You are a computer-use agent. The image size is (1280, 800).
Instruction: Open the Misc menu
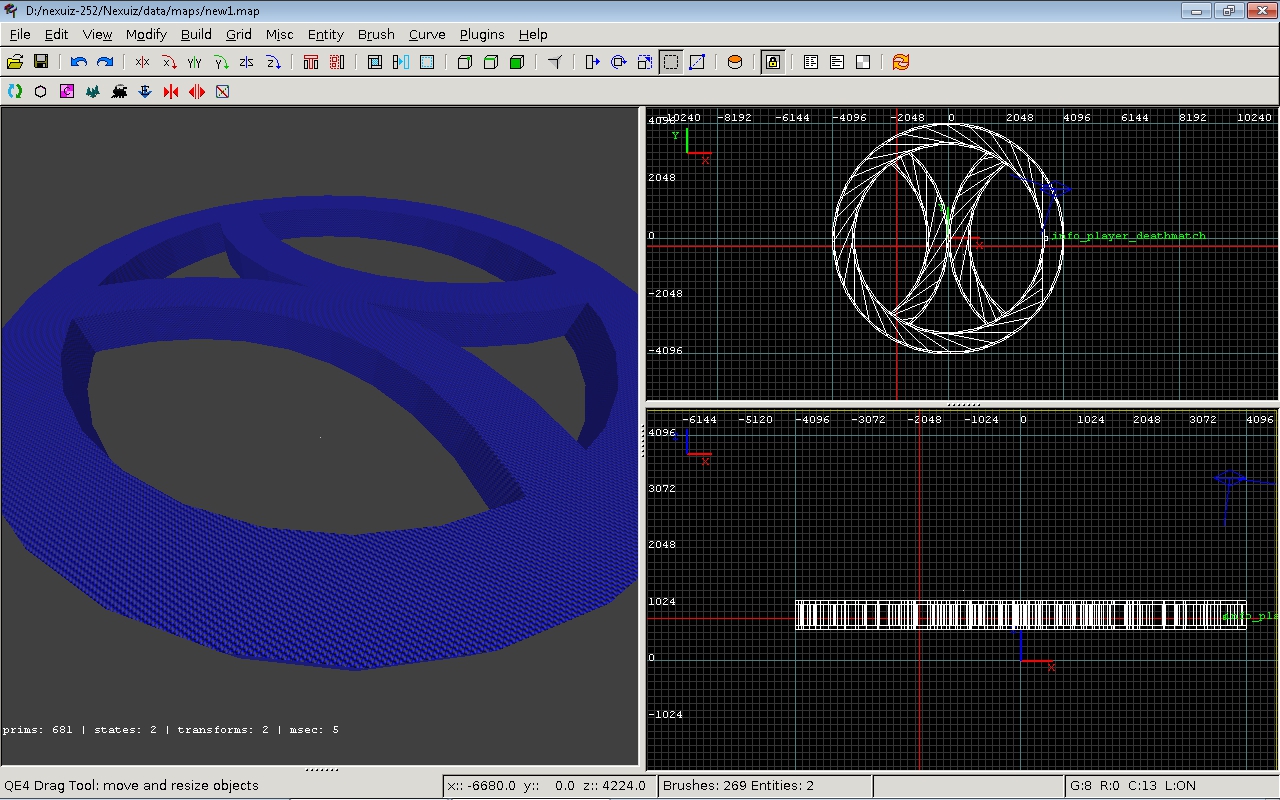pyautogui.click(x=279, y=34)
